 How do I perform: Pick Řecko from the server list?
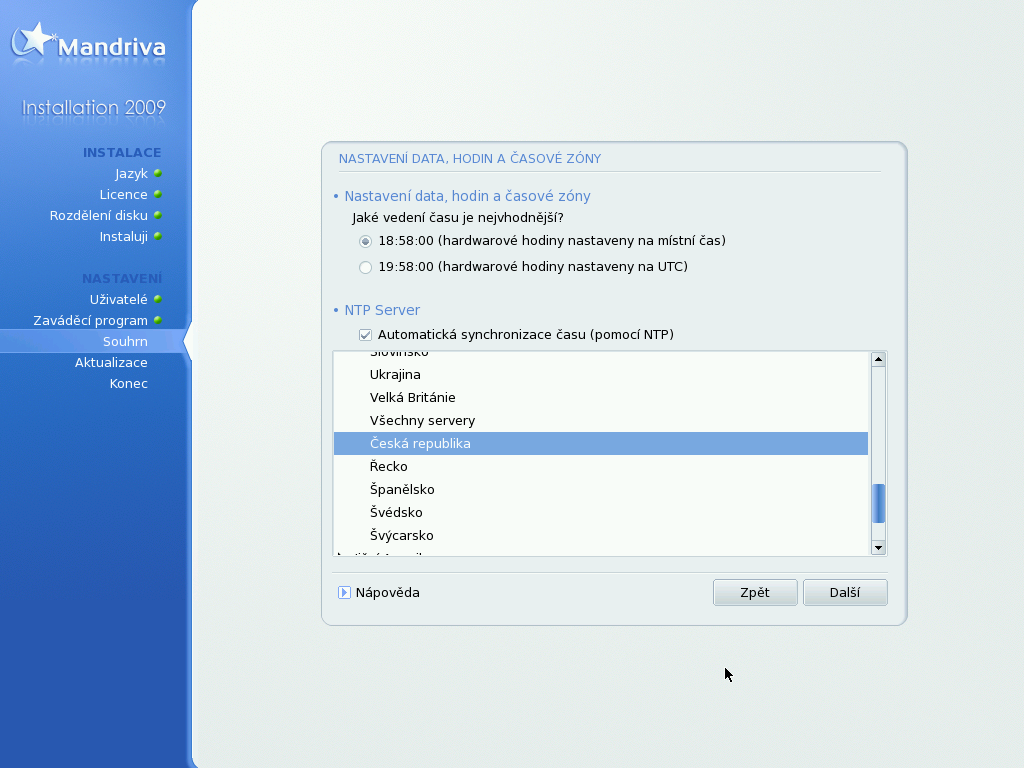pyautogui.click(x=601, y=466)
